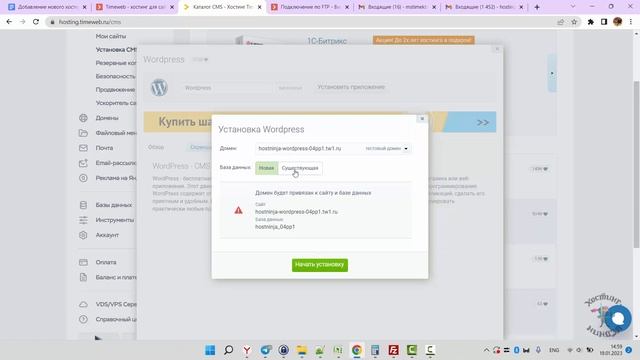Click the WordPress logo in the background panel

(x=159, y=87)
